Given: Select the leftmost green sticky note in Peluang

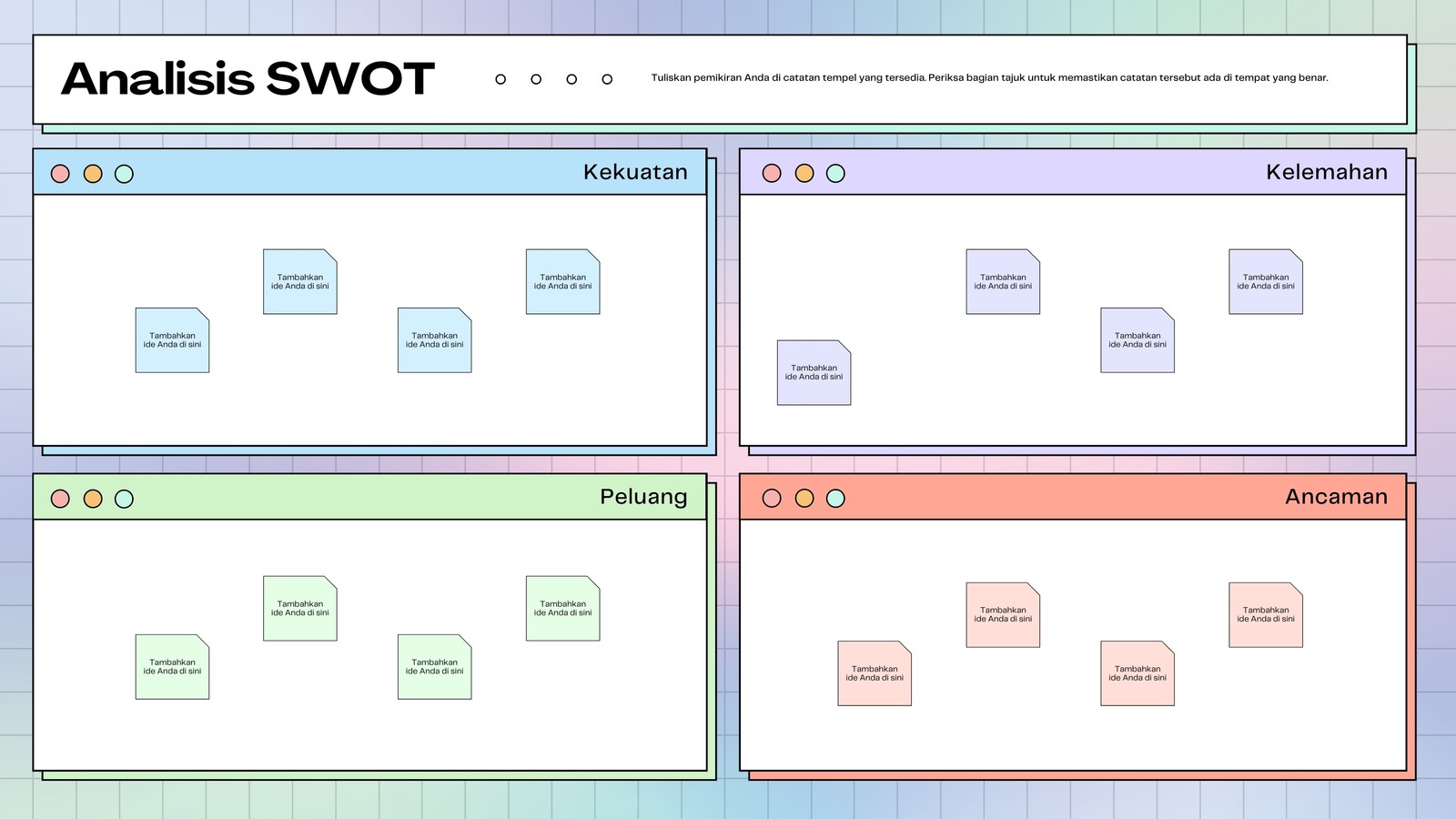Looking at the screenshot, I should 172,667.
